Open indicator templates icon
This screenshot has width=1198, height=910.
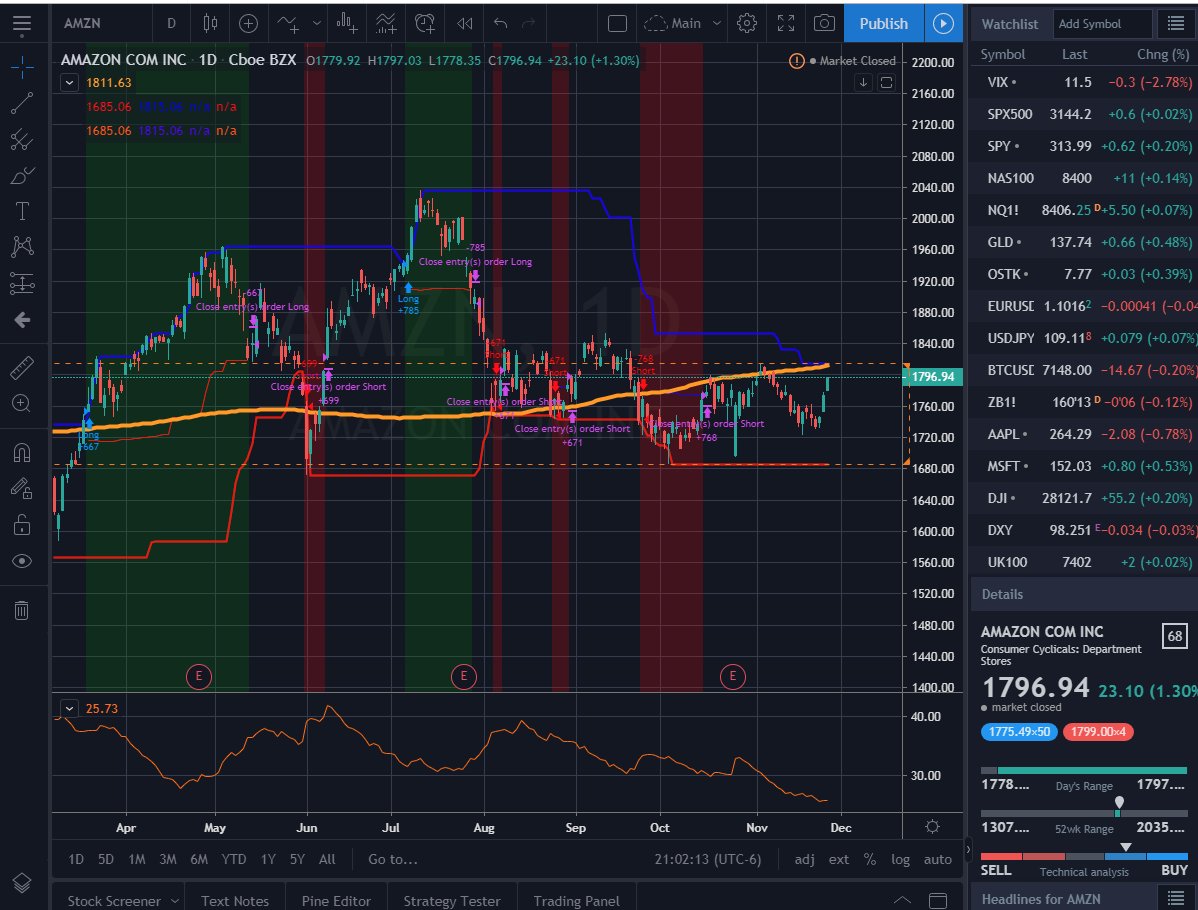click(x=387, y=24)
